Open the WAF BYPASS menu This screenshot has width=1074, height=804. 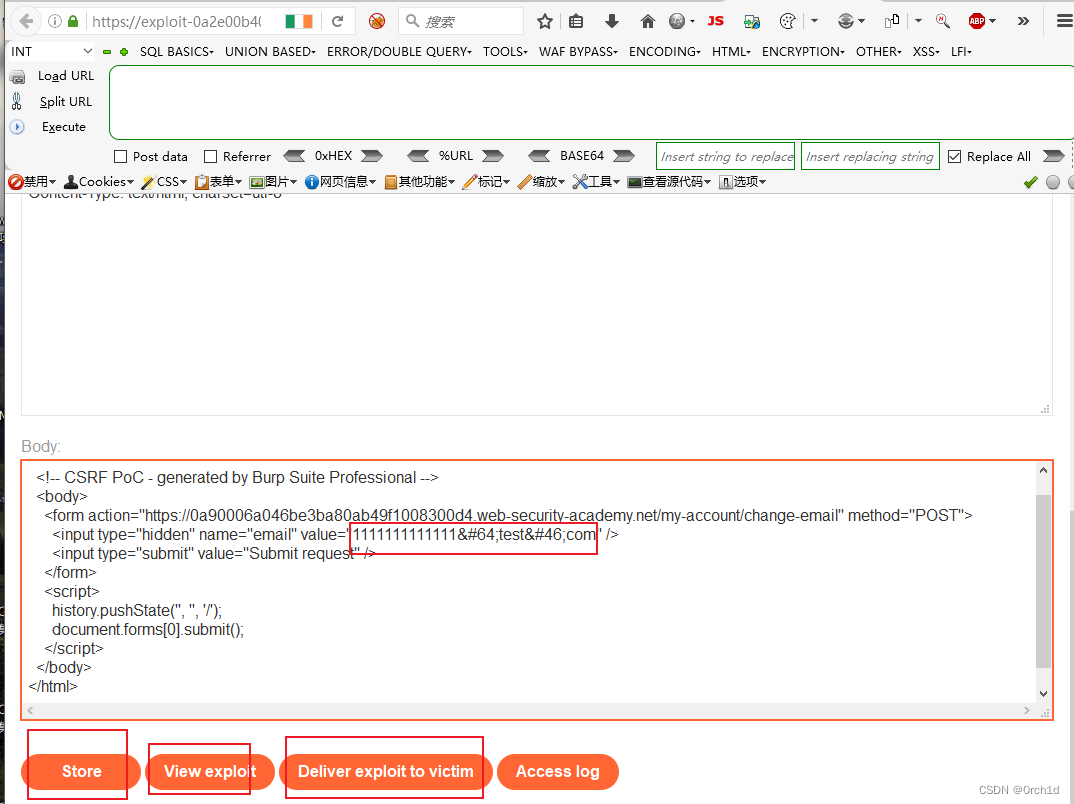click(x=578, y=51)
